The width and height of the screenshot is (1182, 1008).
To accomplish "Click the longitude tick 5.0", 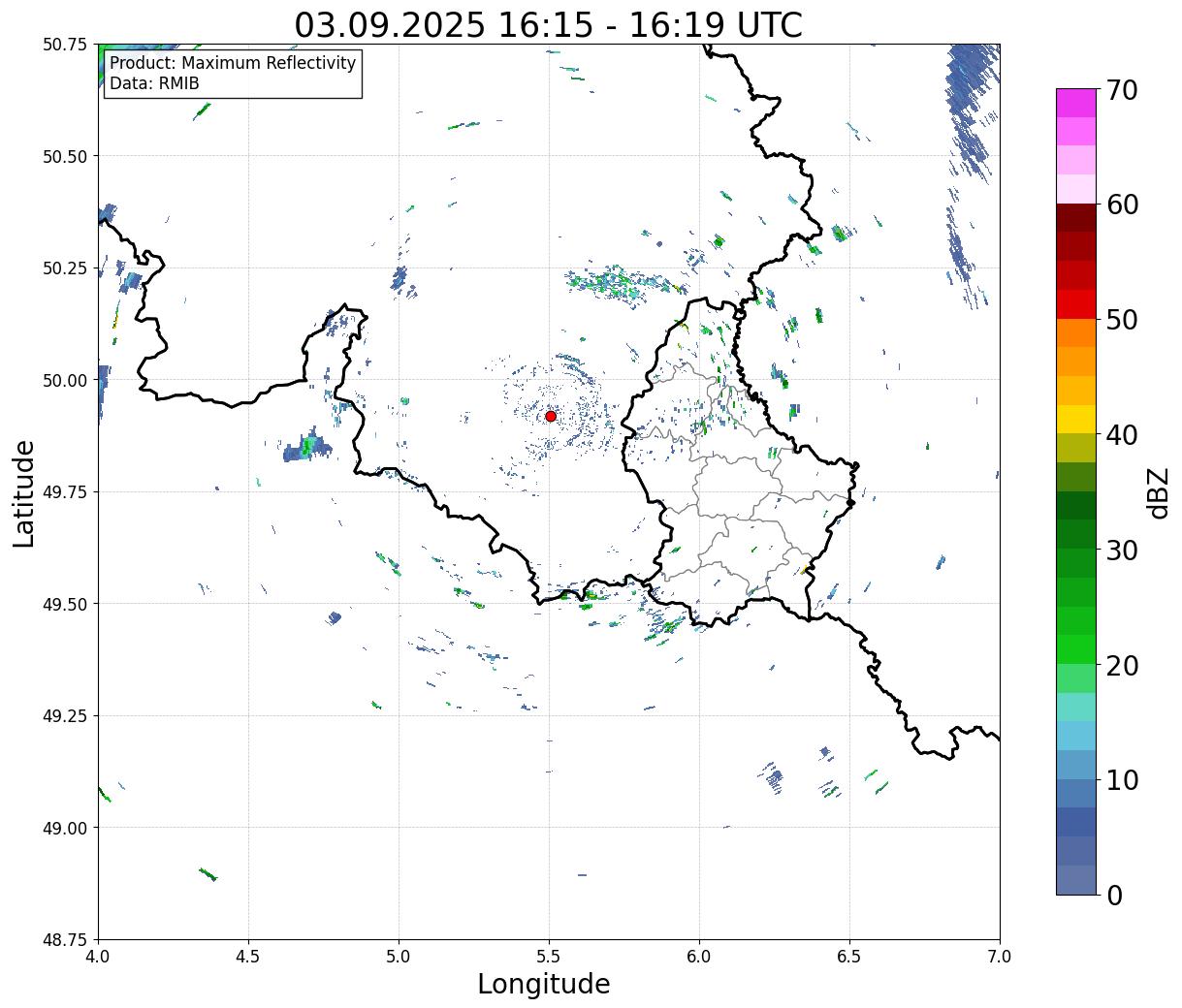I will pos(399,957).
